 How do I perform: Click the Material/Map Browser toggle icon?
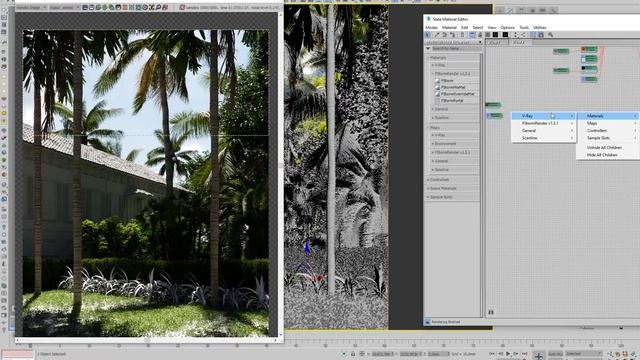tap(533, 35)
